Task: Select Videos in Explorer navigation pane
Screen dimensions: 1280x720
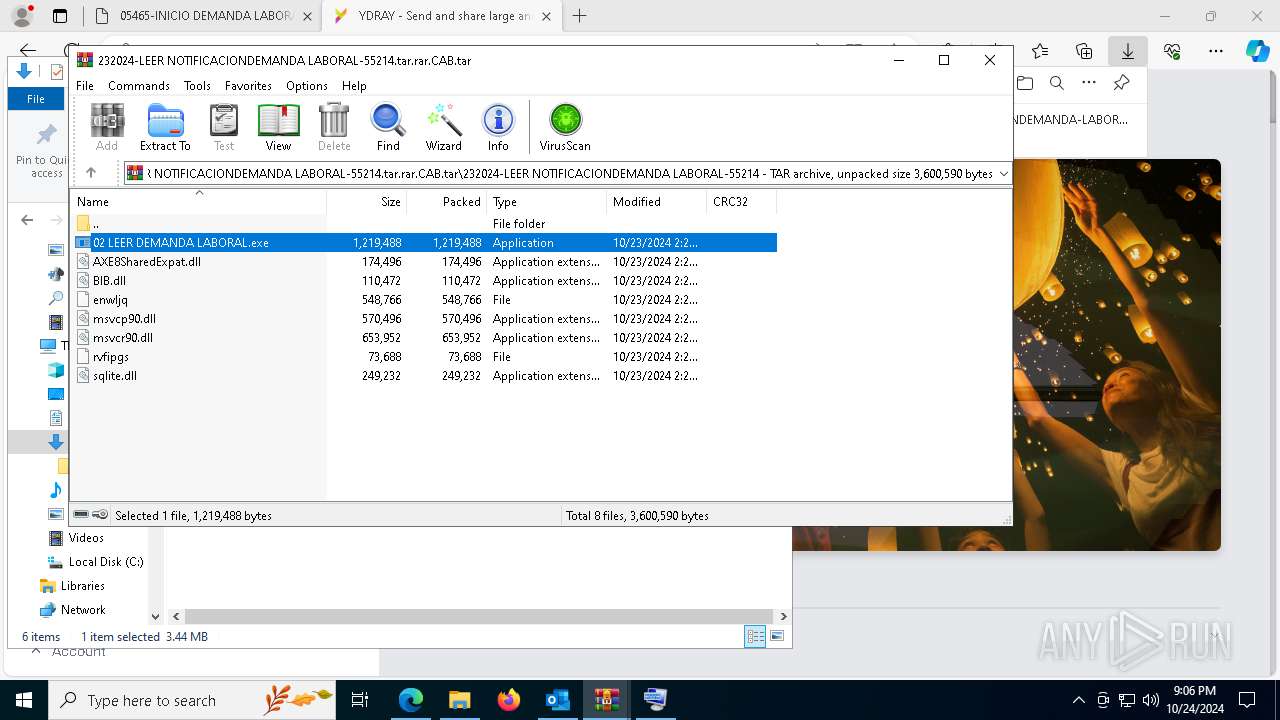Action: 86,538
